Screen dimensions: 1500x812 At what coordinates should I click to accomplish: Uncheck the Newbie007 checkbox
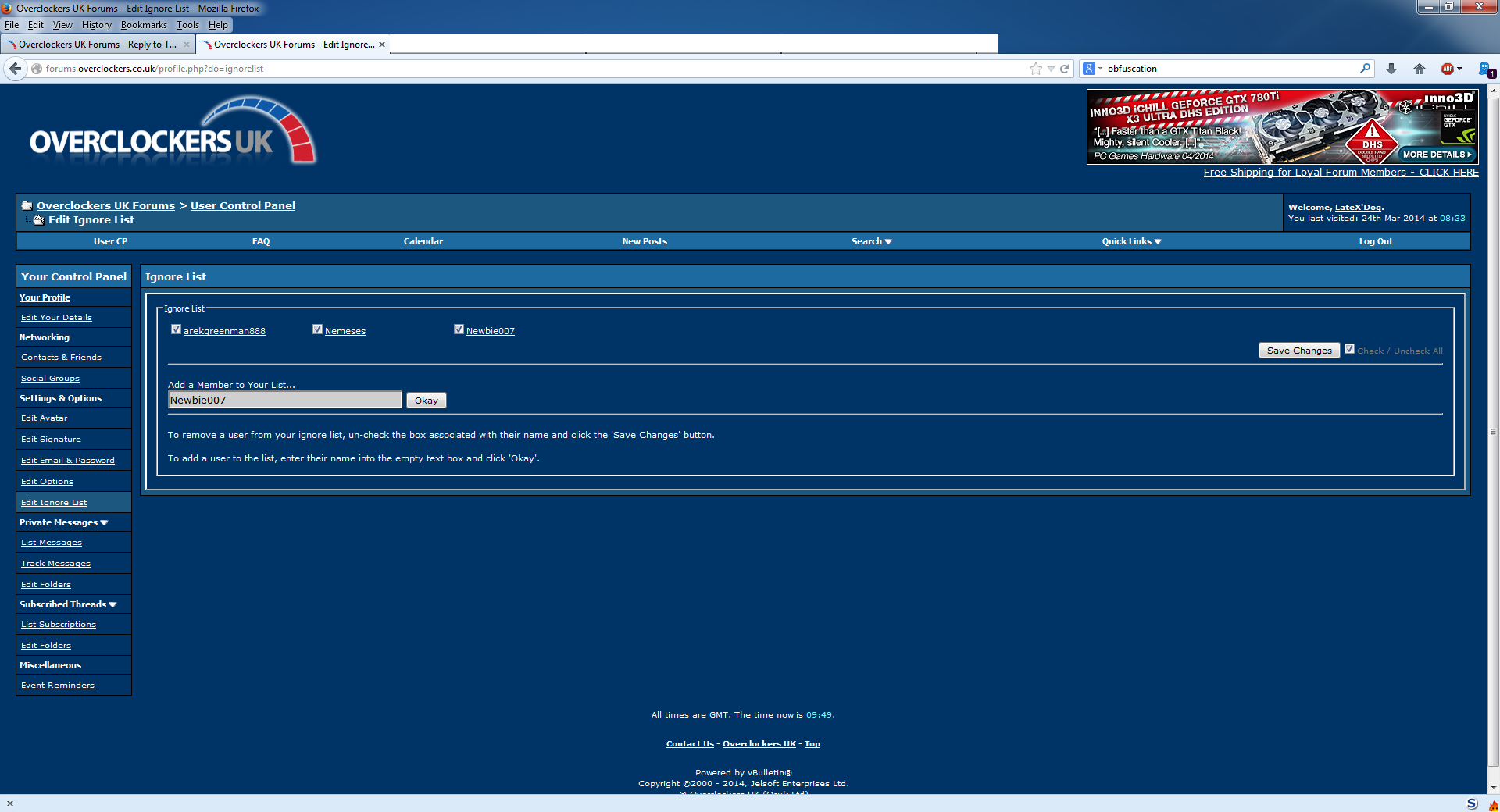coord(459,329)
